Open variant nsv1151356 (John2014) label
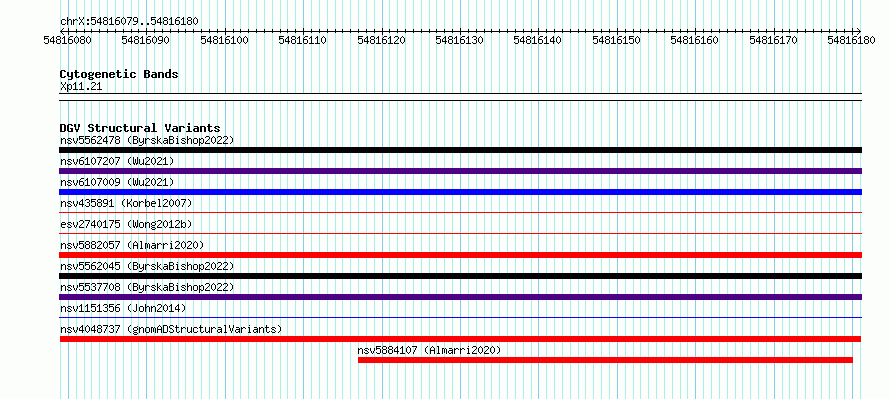The height and width of the screenshot is (399, 890). click(123, 308)
